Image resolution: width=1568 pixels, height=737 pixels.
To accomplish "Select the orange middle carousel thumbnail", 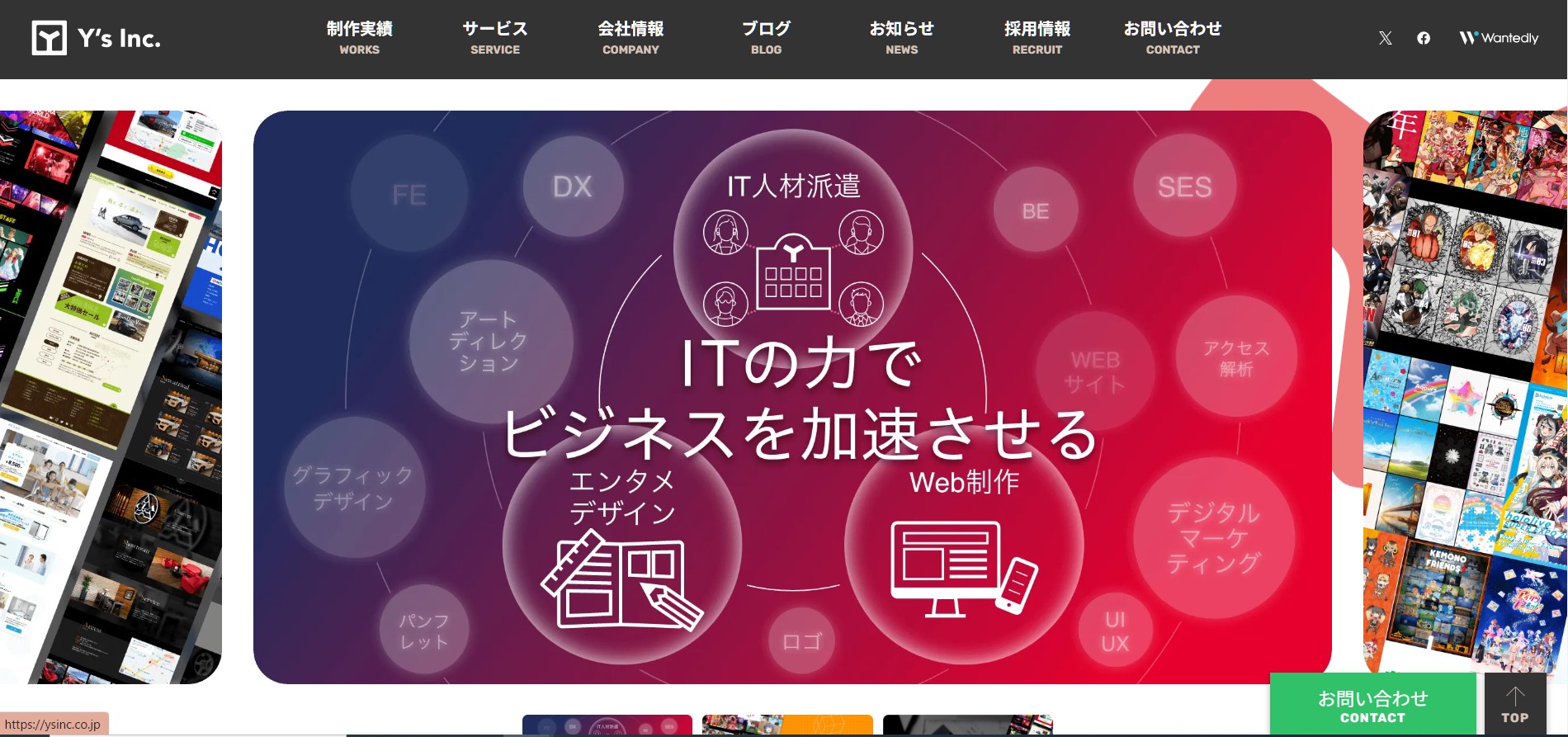I will pos(787,725).
